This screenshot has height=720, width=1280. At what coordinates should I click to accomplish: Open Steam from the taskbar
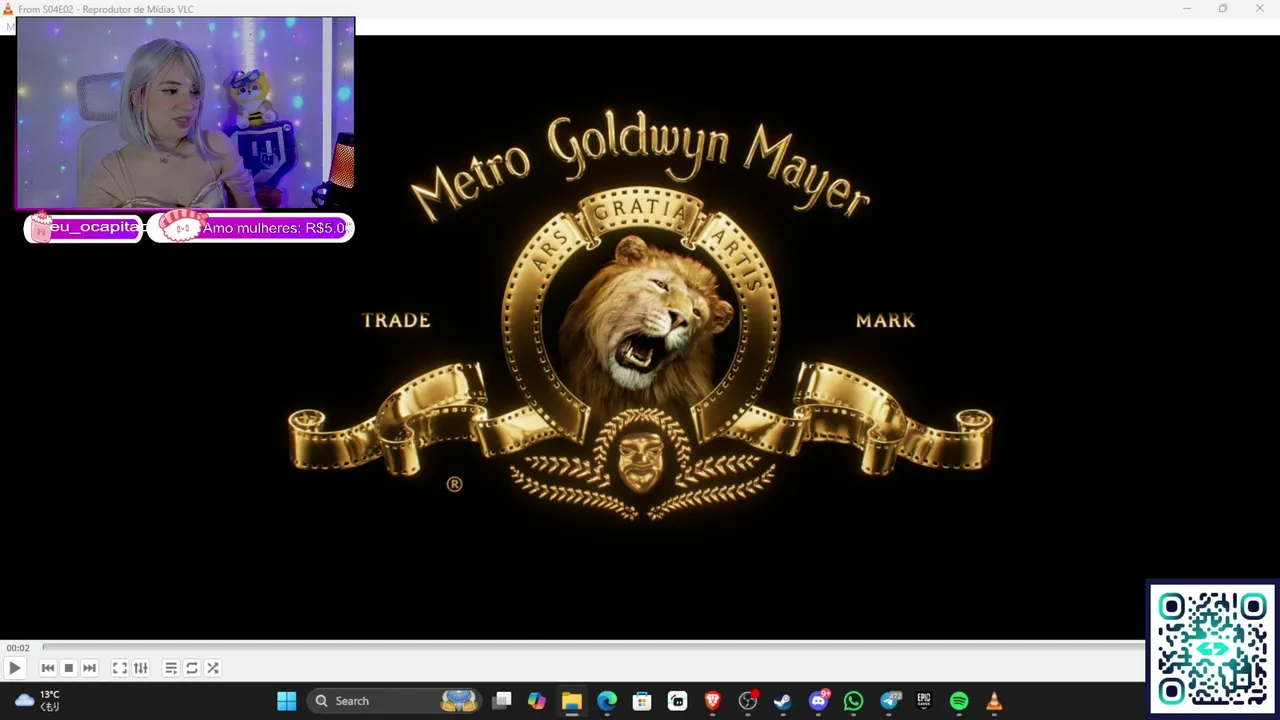783,701
